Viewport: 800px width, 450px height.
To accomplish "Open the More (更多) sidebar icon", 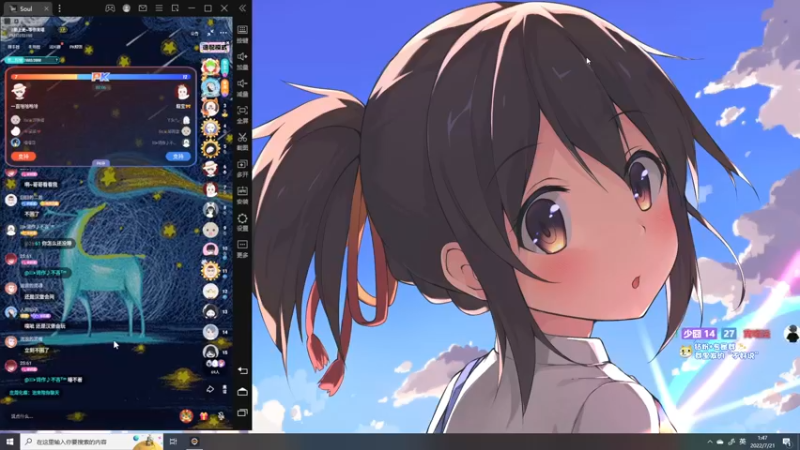I will click(242, 249).
